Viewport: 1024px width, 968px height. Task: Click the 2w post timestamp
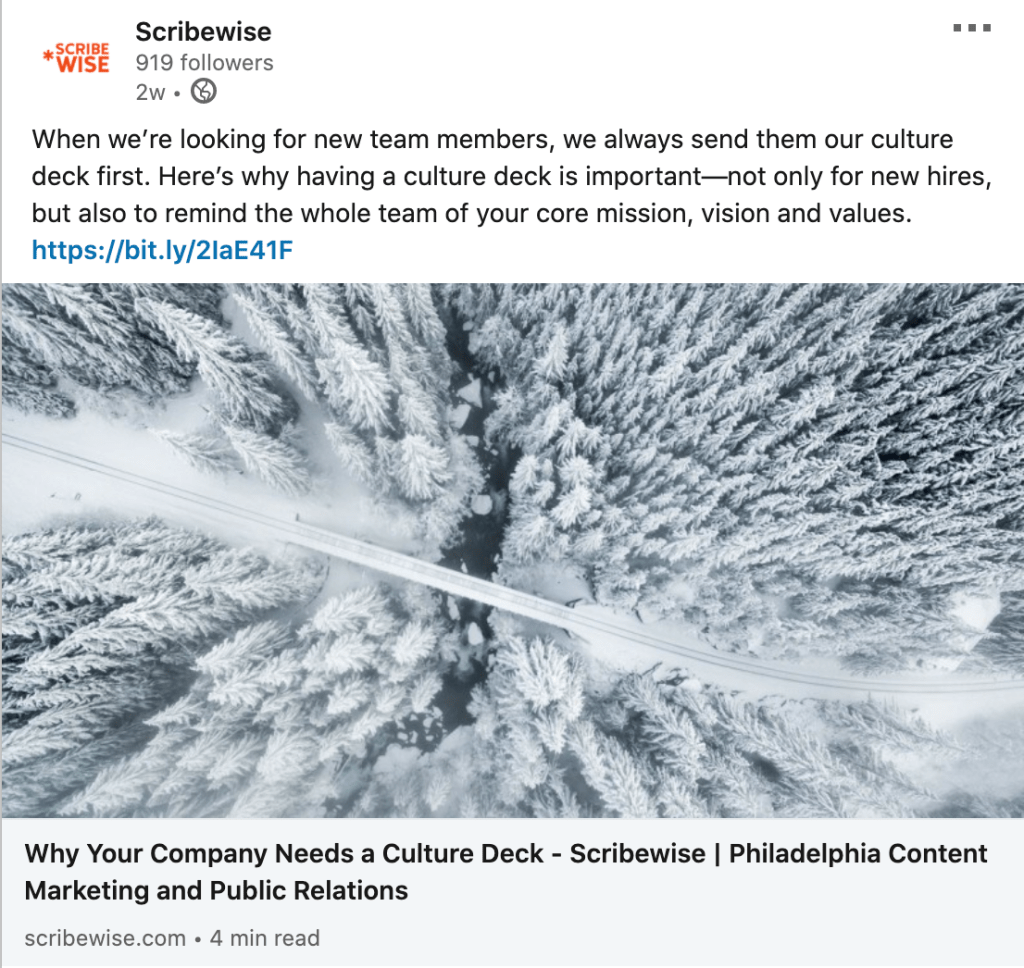click(x=150, y=92)
